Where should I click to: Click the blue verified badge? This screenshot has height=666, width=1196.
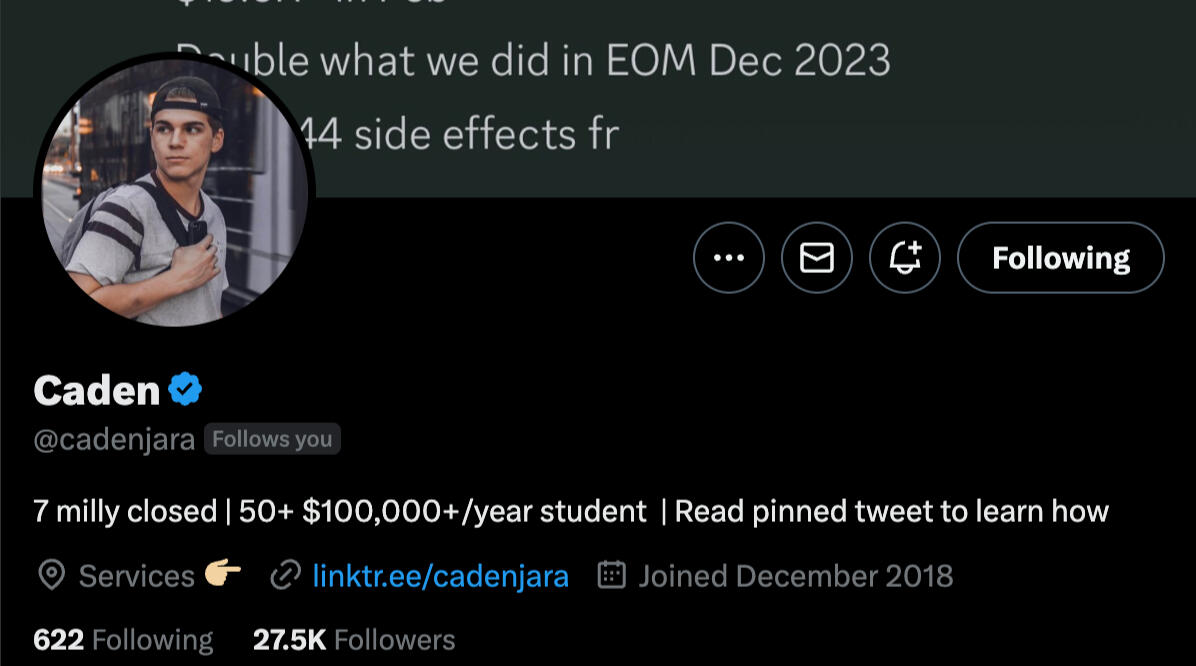pyautogui.click(x=185, y=389)
